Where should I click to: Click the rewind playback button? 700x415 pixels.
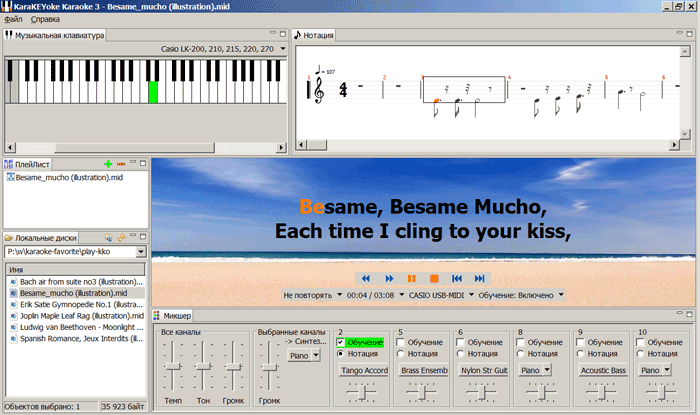pyautogui.click(x=366, y=278)
